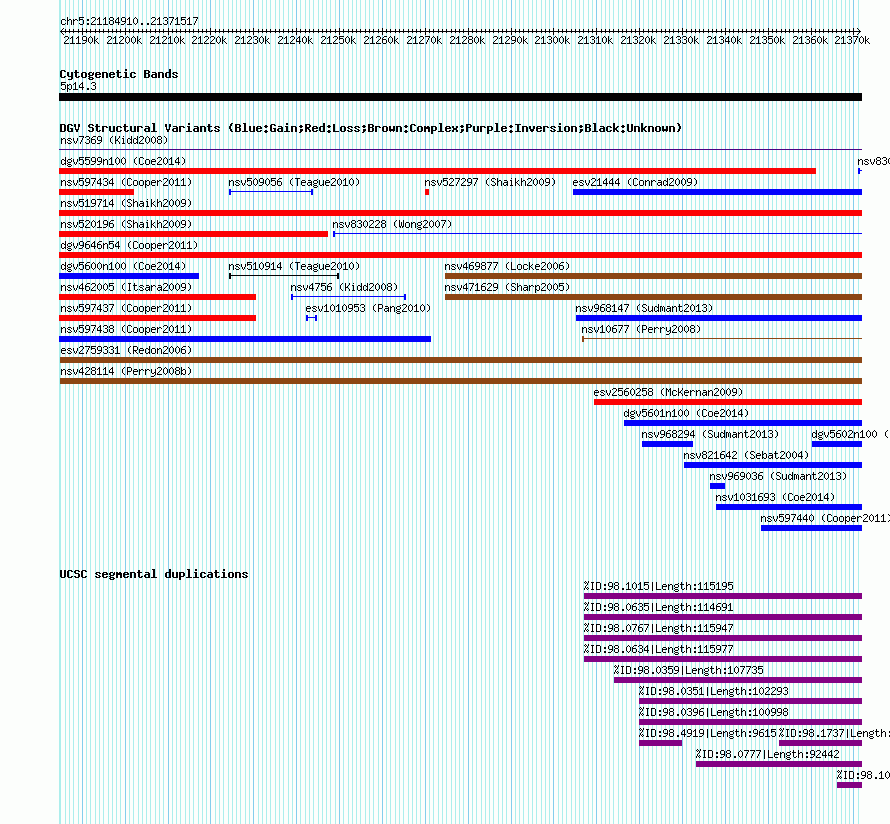Click the blue nsv4756 bracket feature
The width and height of the screenshot is (890, 824).
(x=349, y=297)
